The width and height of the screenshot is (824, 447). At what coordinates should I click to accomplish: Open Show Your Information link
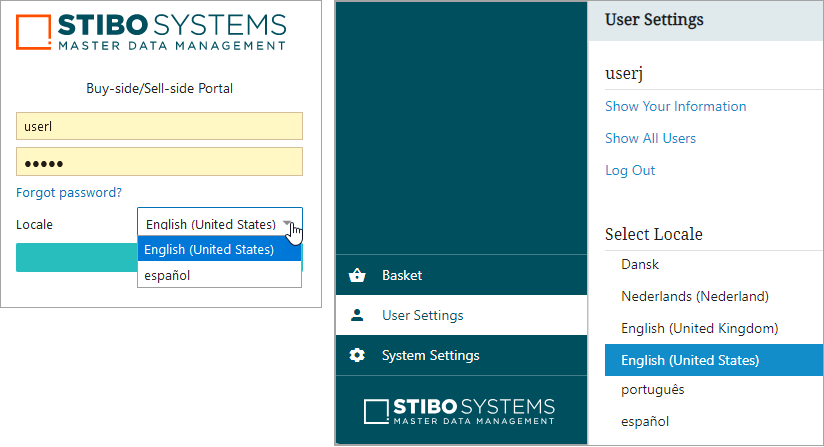click(675, 106)
